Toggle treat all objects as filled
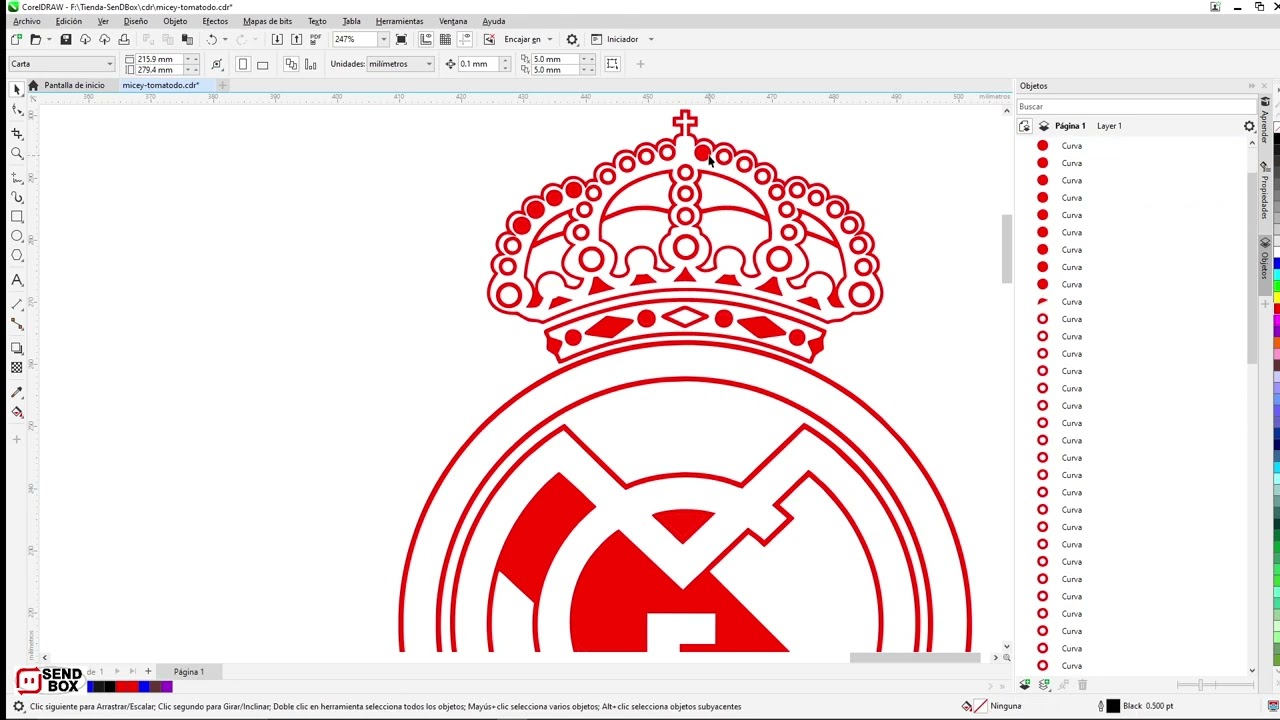This screenshot has width=1280, height=720. pos(612,64)
